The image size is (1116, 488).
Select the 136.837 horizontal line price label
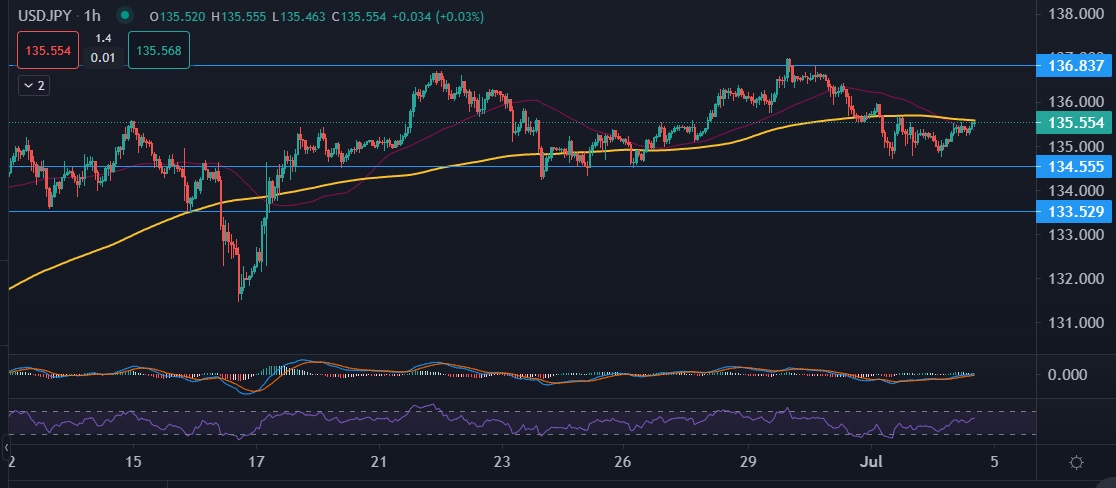1075,65
